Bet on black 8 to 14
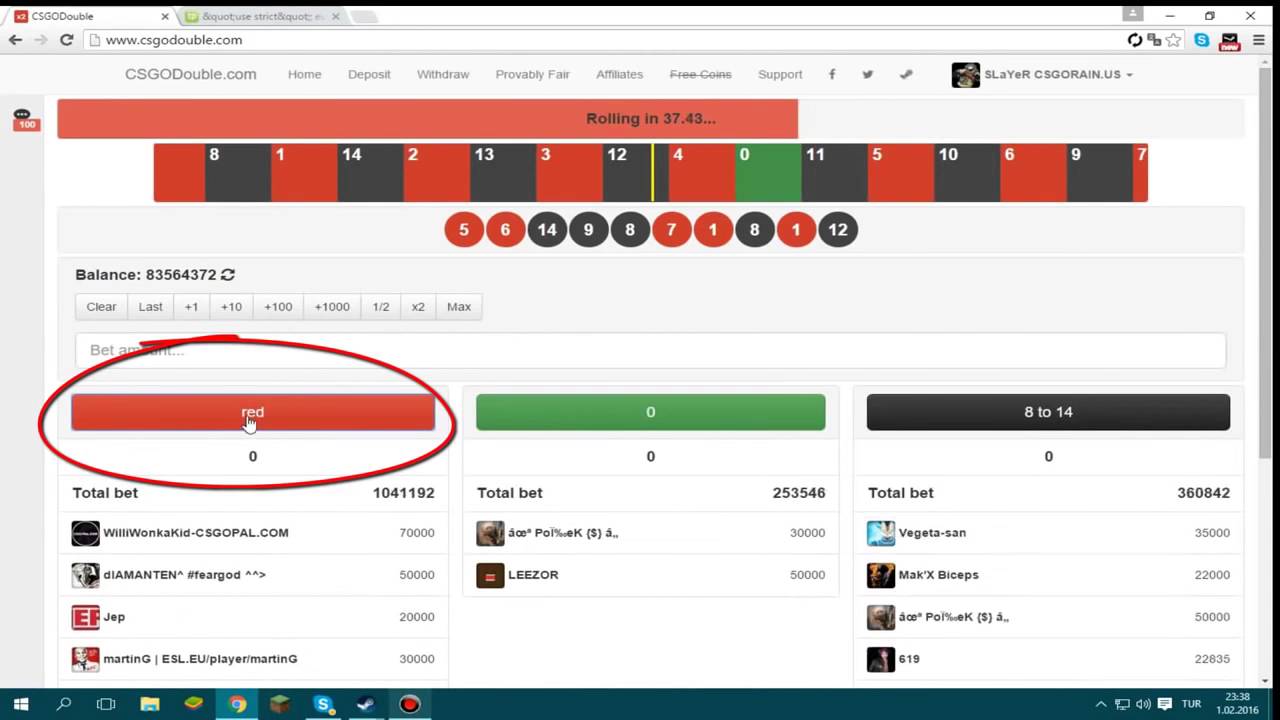This screenshot has height=720, width=1280. [1048, 412]
